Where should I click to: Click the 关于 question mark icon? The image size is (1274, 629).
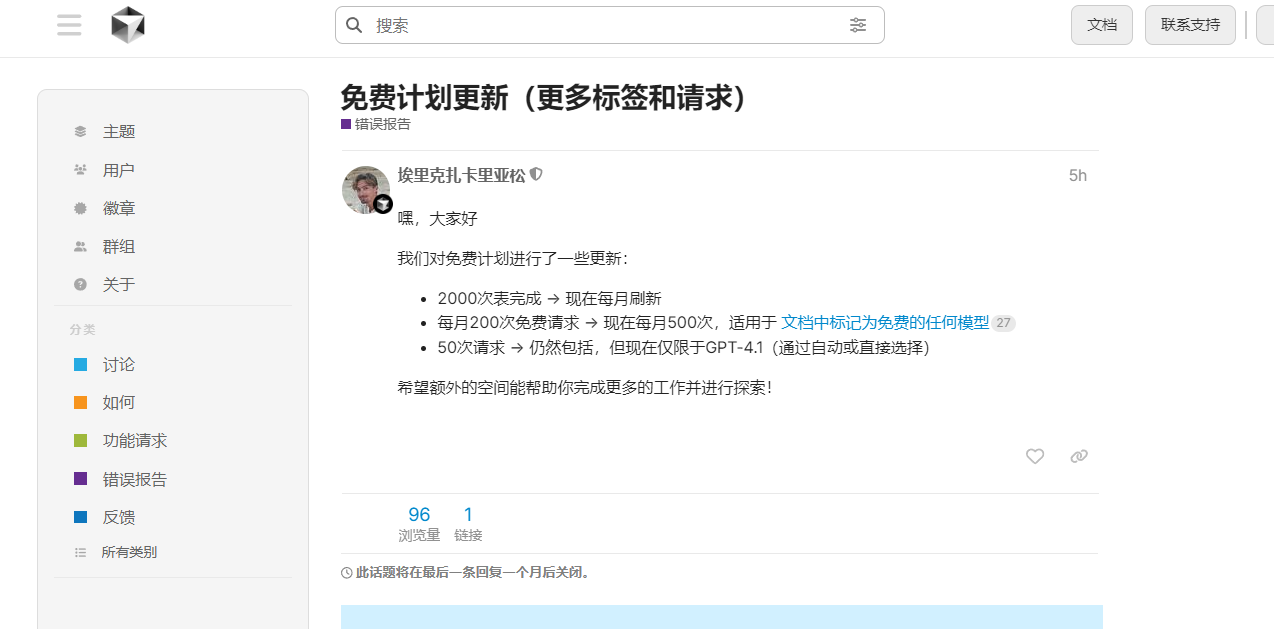tap(80, 284)
